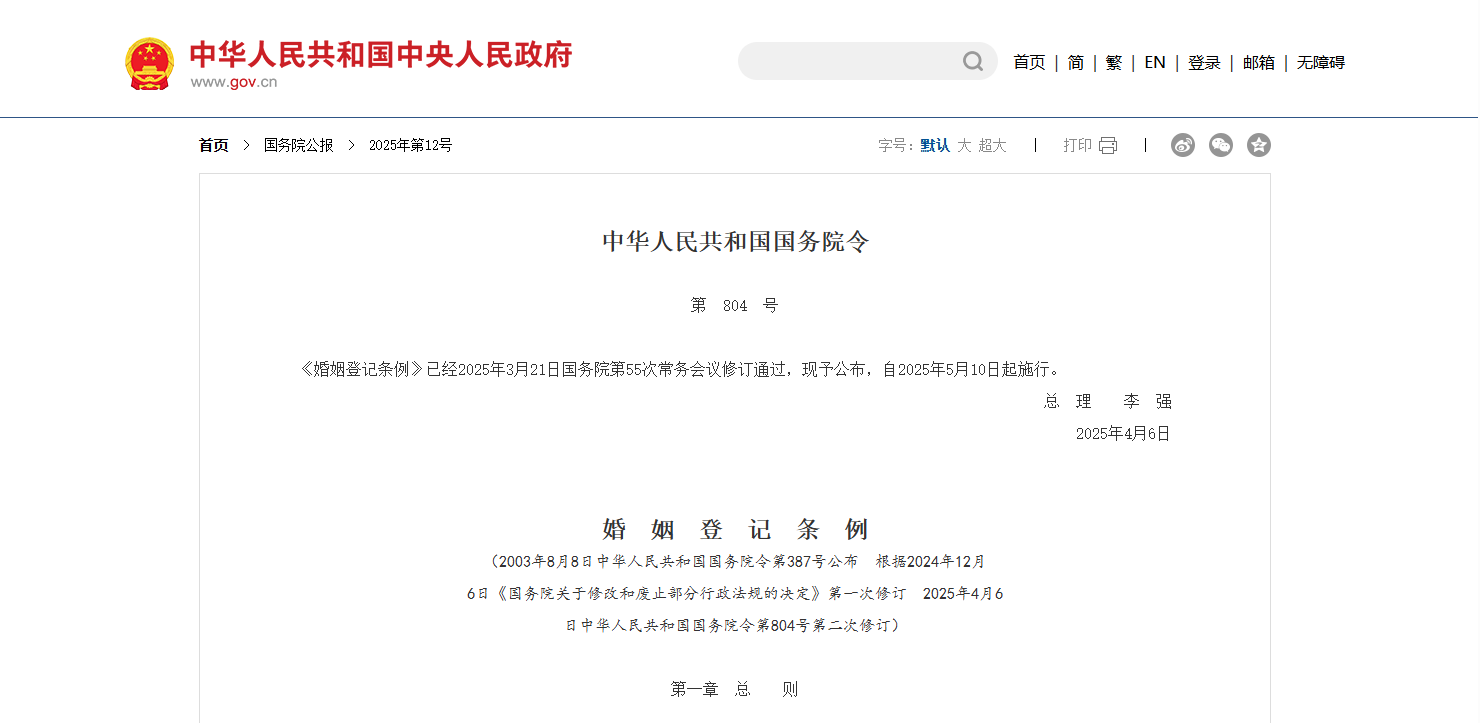Click signature line 总理 李强
Viewport: 1480px width, 723px height.
pos(1108,401)
